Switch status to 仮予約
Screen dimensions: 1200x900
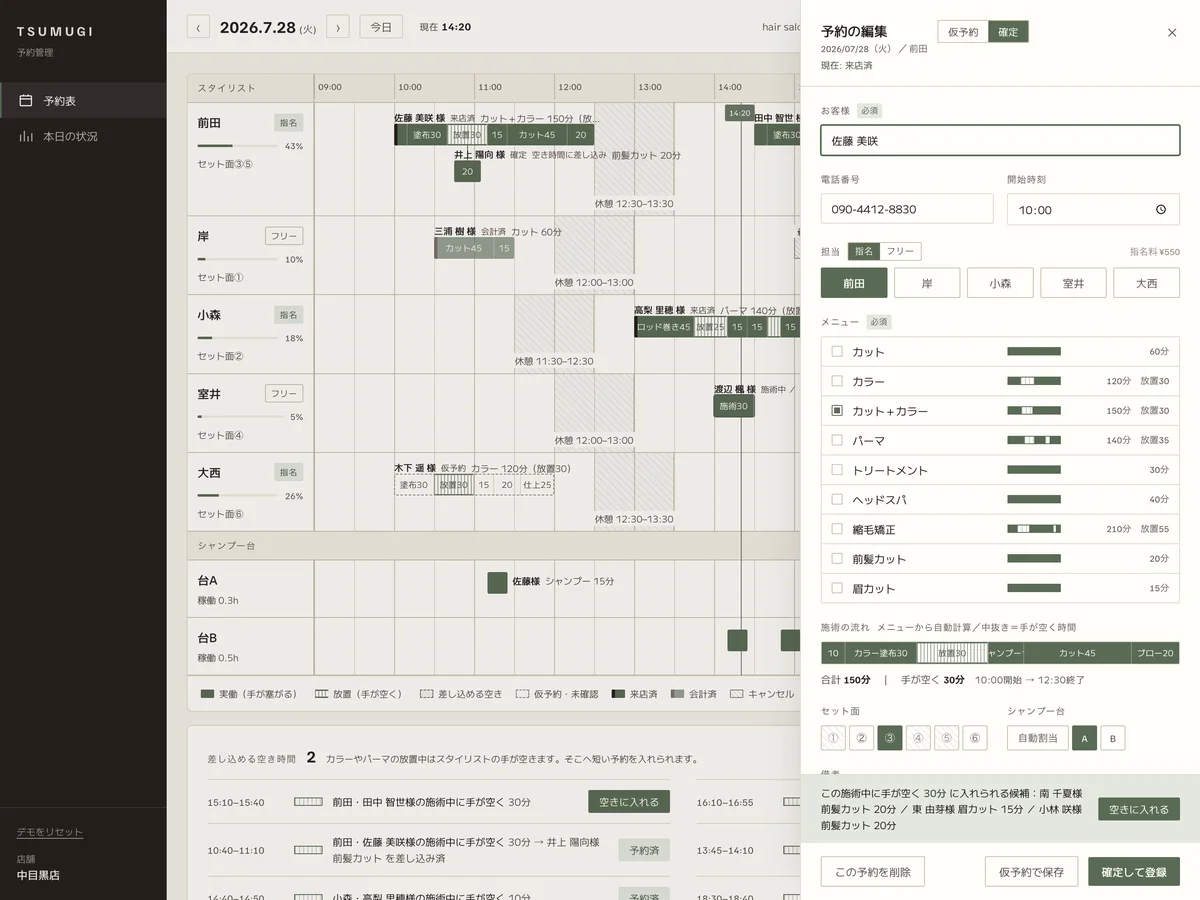963,32
